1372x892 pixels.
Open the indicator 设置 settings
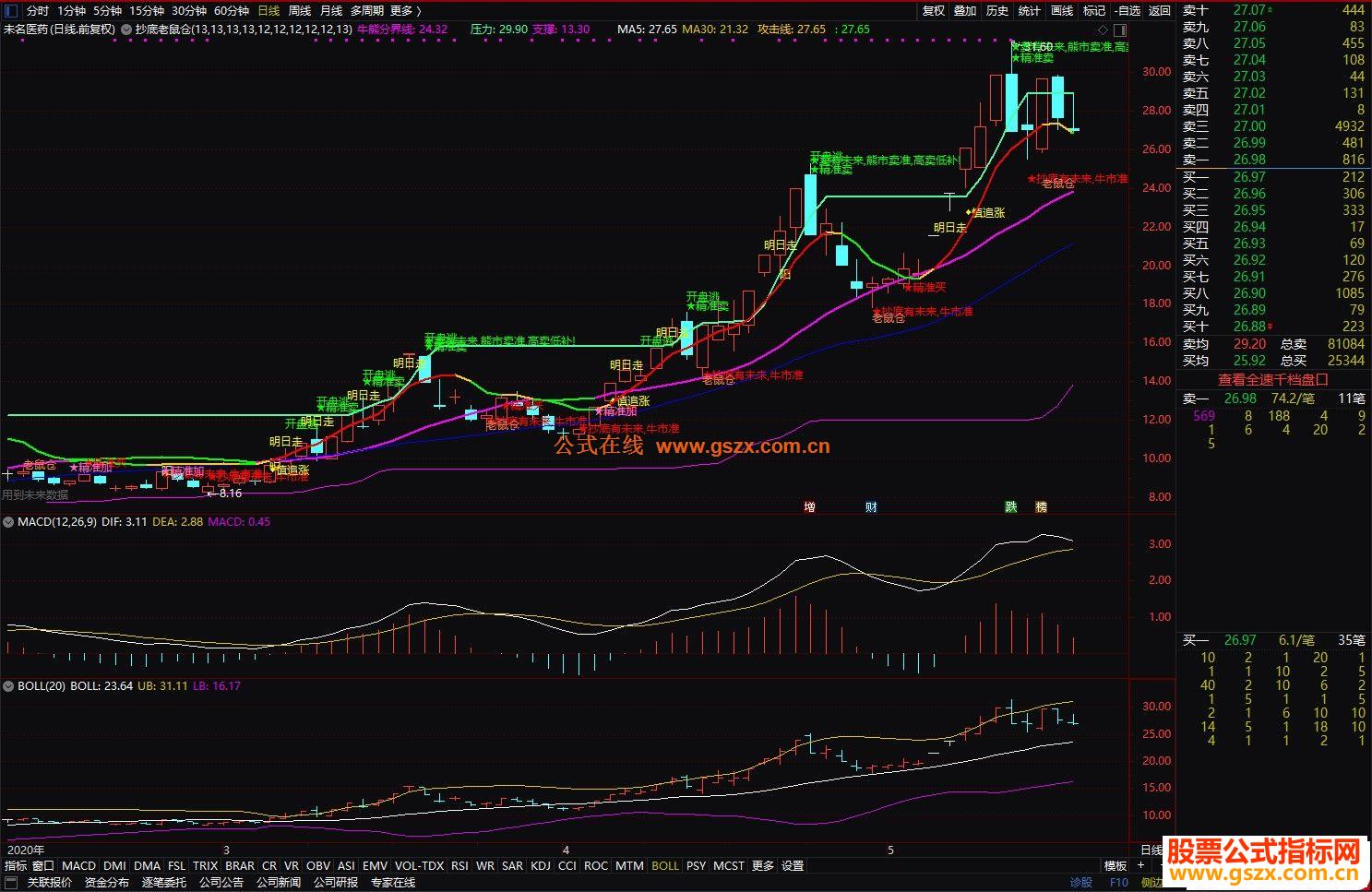coord(793,866)
